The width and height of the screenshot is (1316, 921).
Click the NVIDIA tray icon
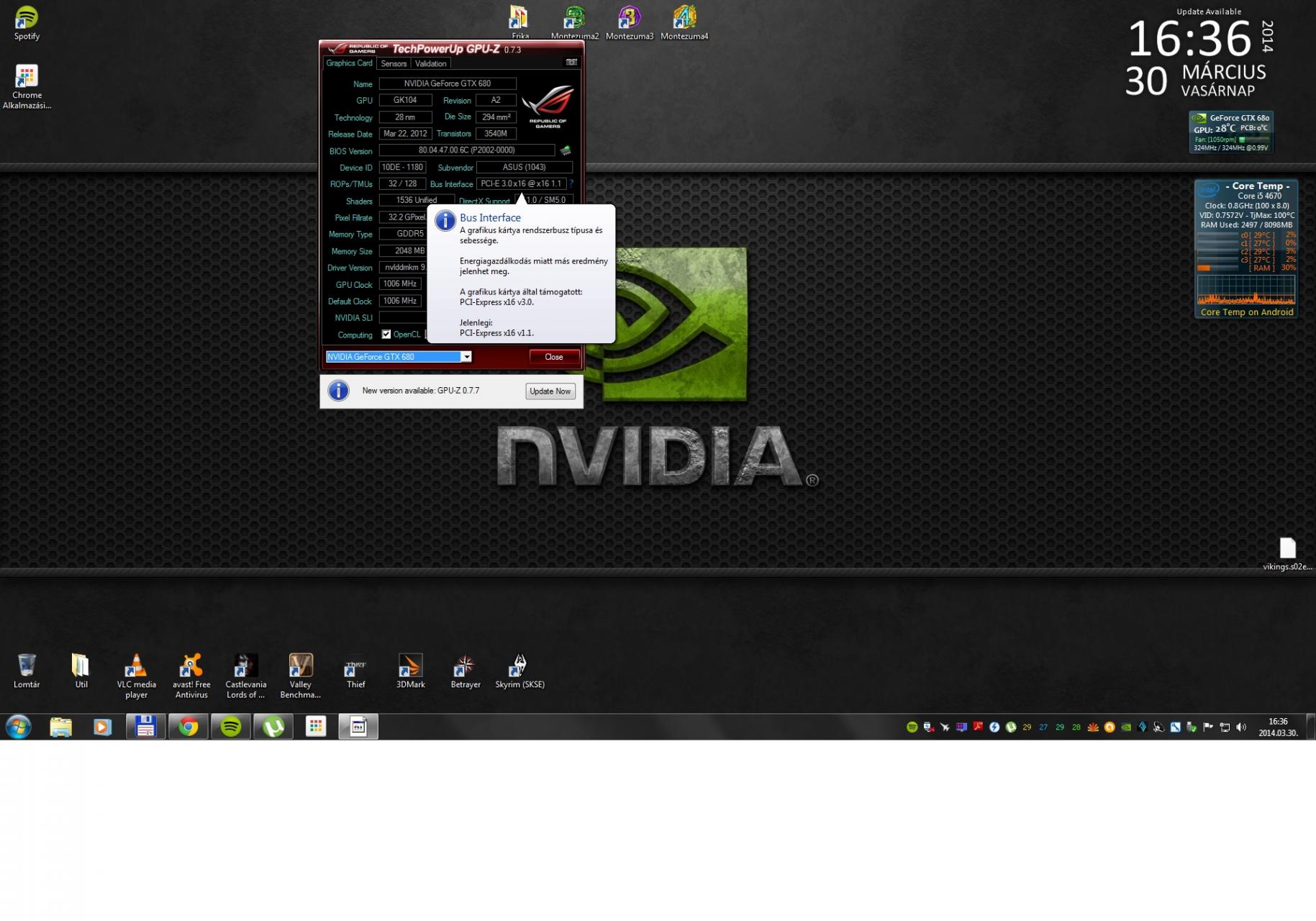click(x=1126, y=727)
